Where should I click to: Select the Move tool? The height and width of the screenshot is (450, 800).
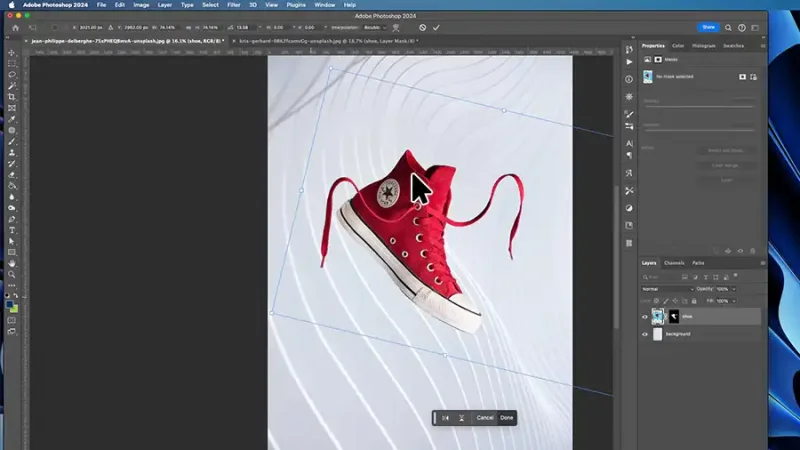(12, 53)
